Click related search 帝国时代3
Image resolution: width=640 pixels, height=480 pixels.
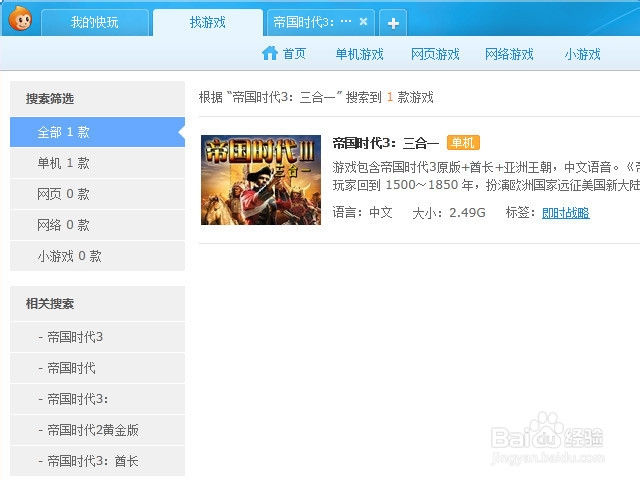click(x=98, y=337)
